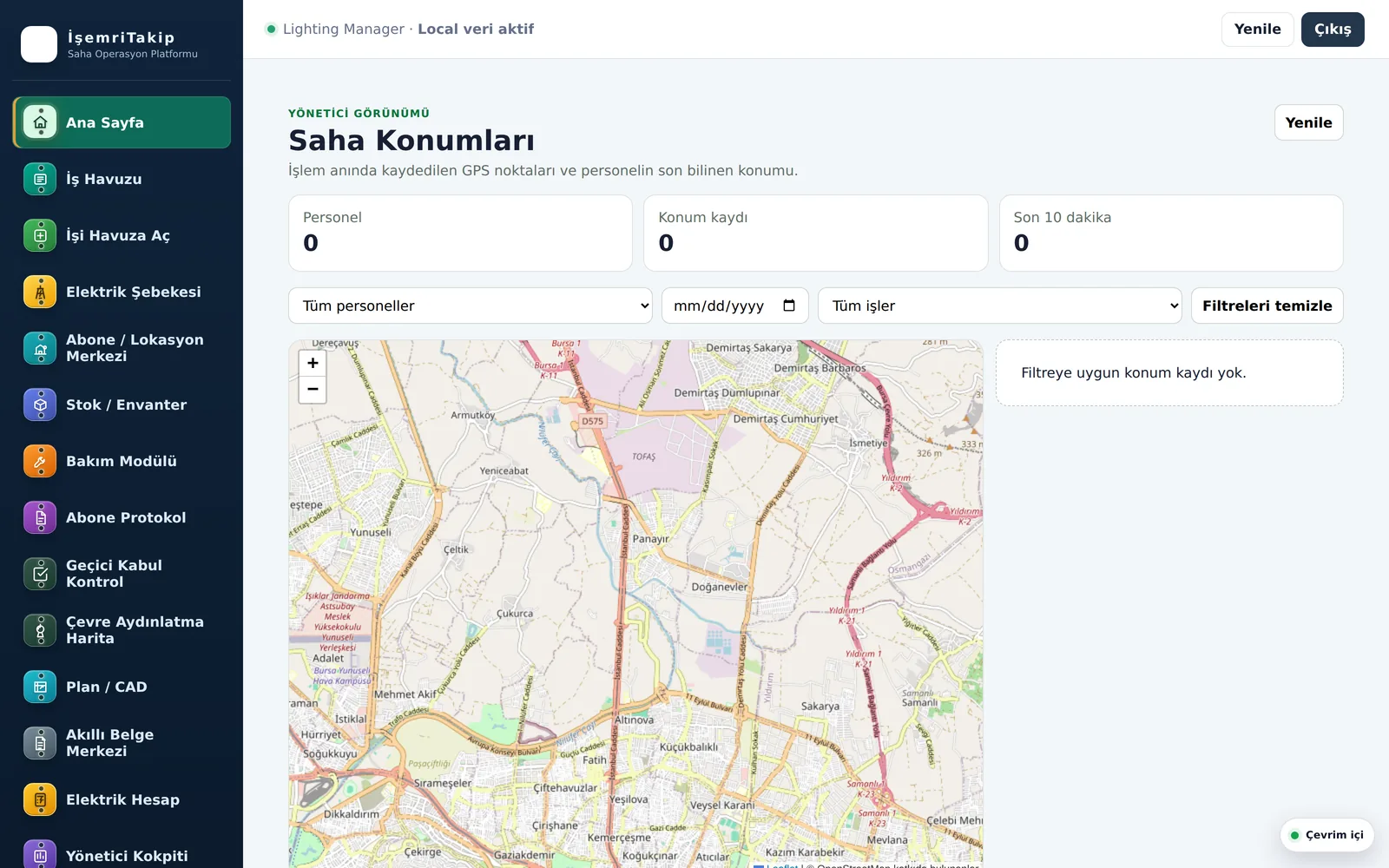Click the İşemriTakip logo square
The height and width of the screenshot is (868, 1389).
(39, 44)
